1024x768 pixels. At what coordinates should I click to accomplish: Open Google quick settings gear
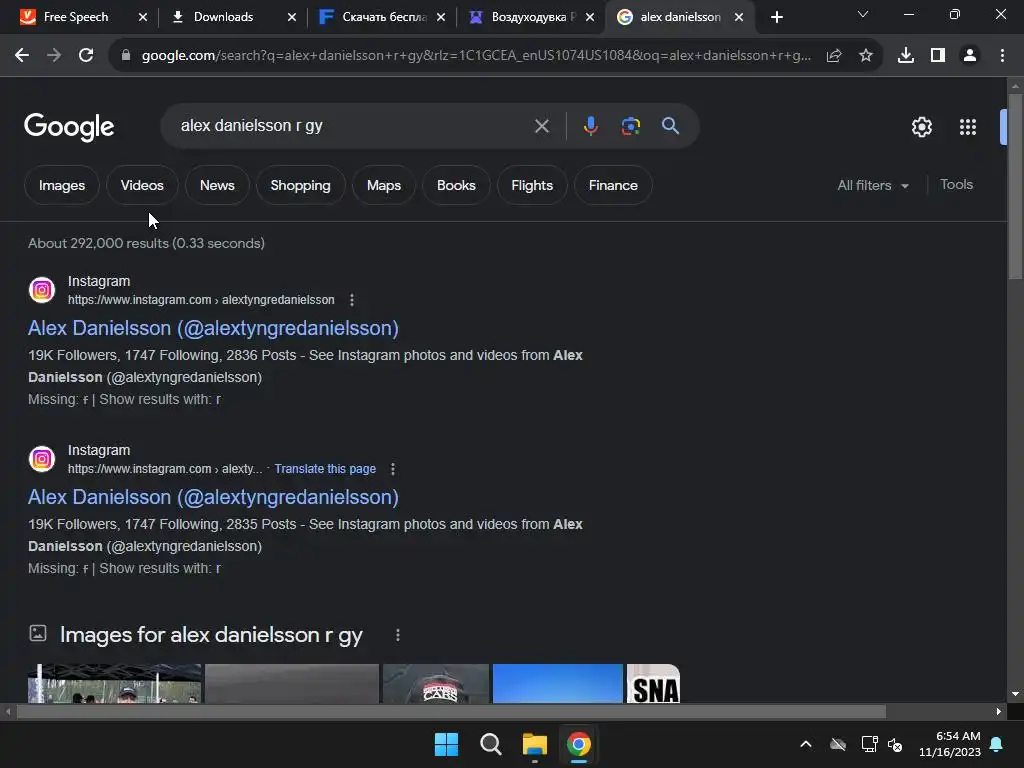921,127
